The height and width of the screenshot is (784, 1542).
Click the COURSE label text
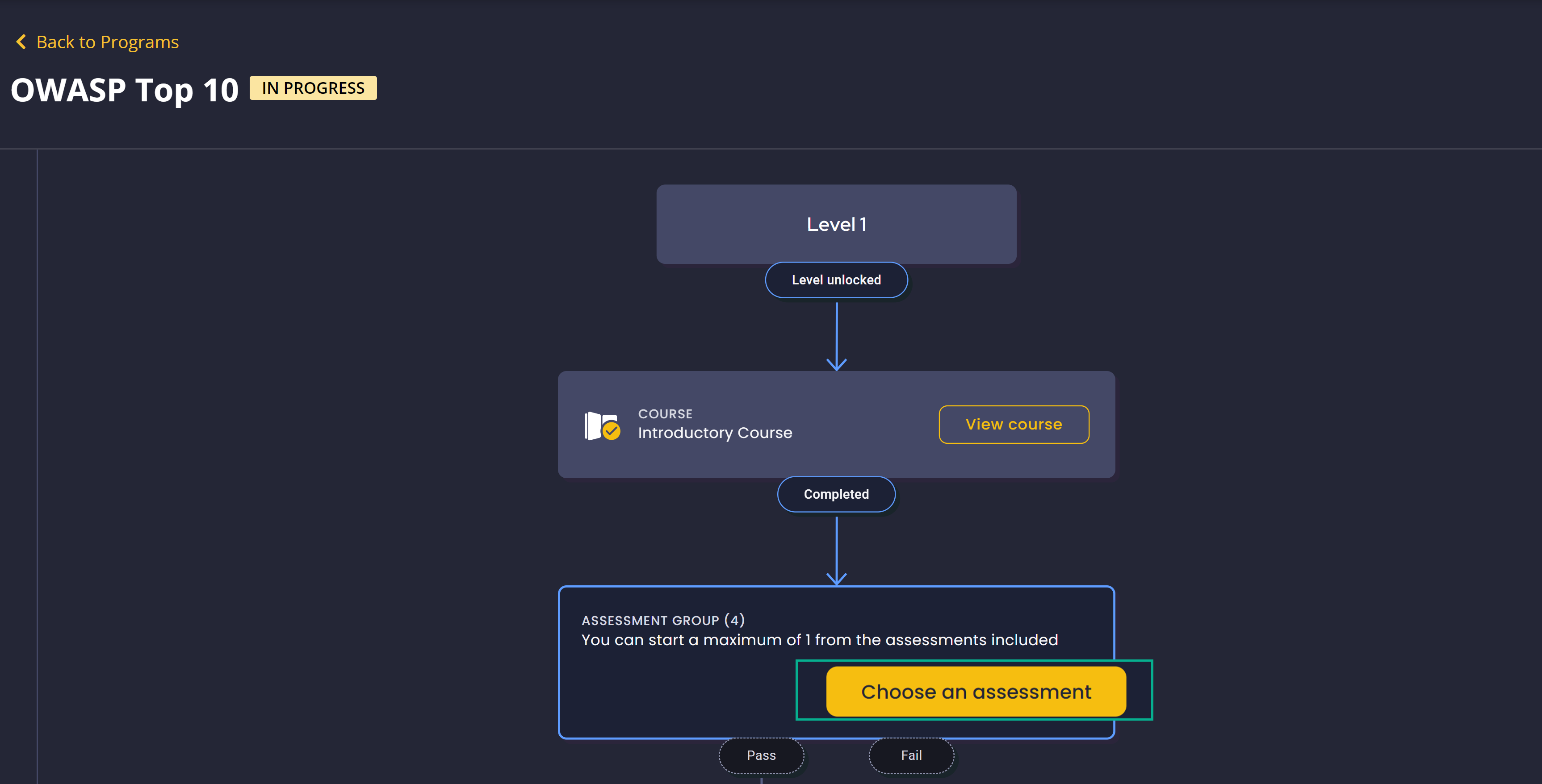pyautogui.click(x=665, y=413)
